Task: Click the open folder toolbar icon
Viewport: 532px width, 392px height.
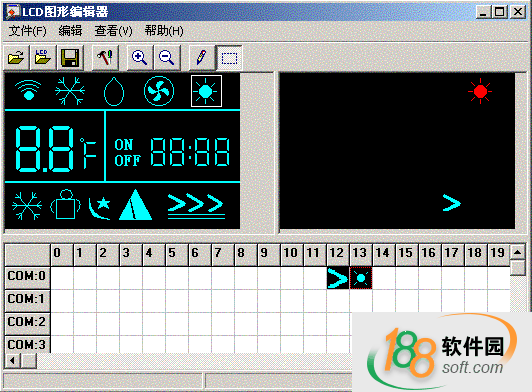Action: click(x=16, y=57)
